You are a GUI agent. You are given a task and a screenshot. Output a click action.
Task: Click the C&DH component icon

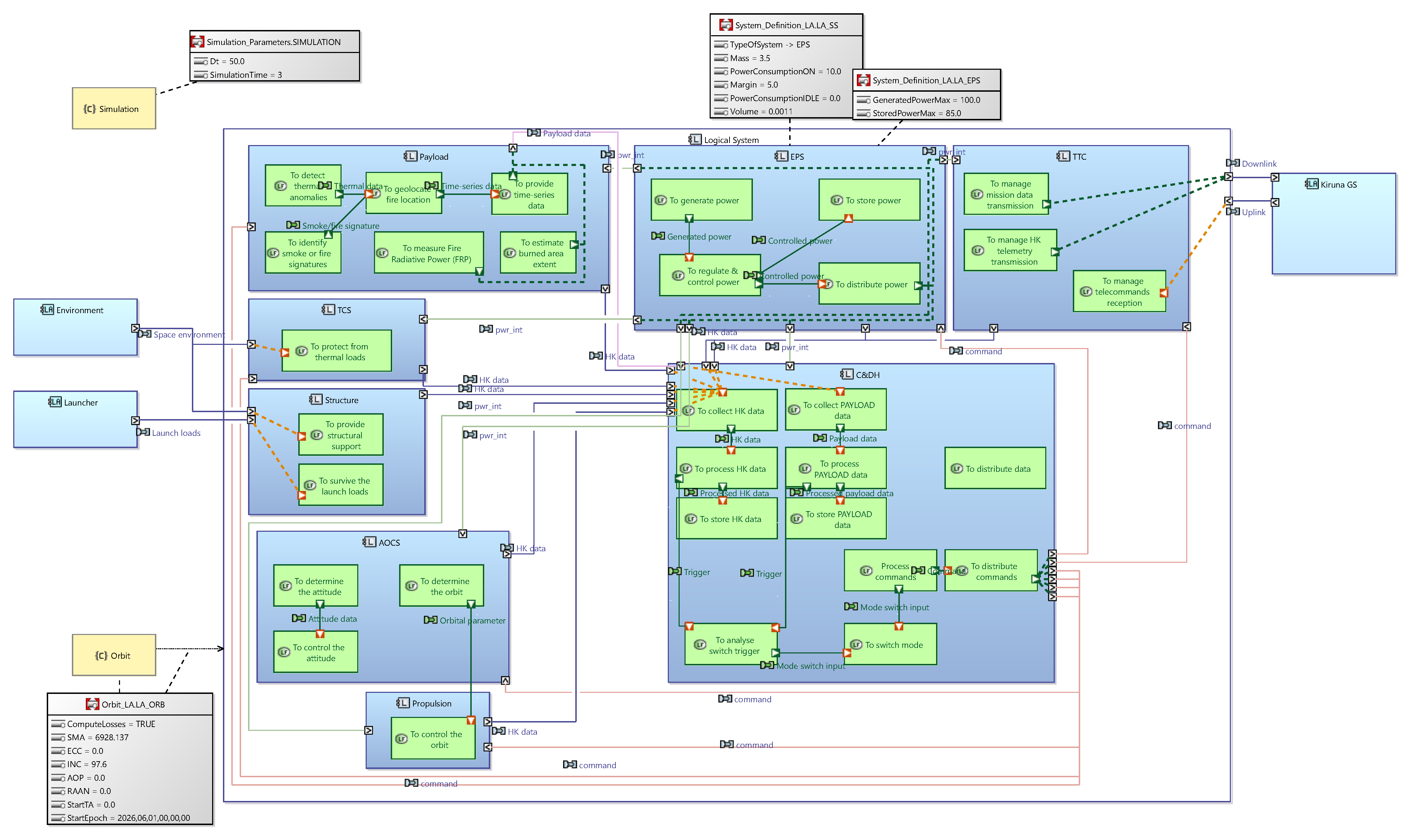[847, 374]
